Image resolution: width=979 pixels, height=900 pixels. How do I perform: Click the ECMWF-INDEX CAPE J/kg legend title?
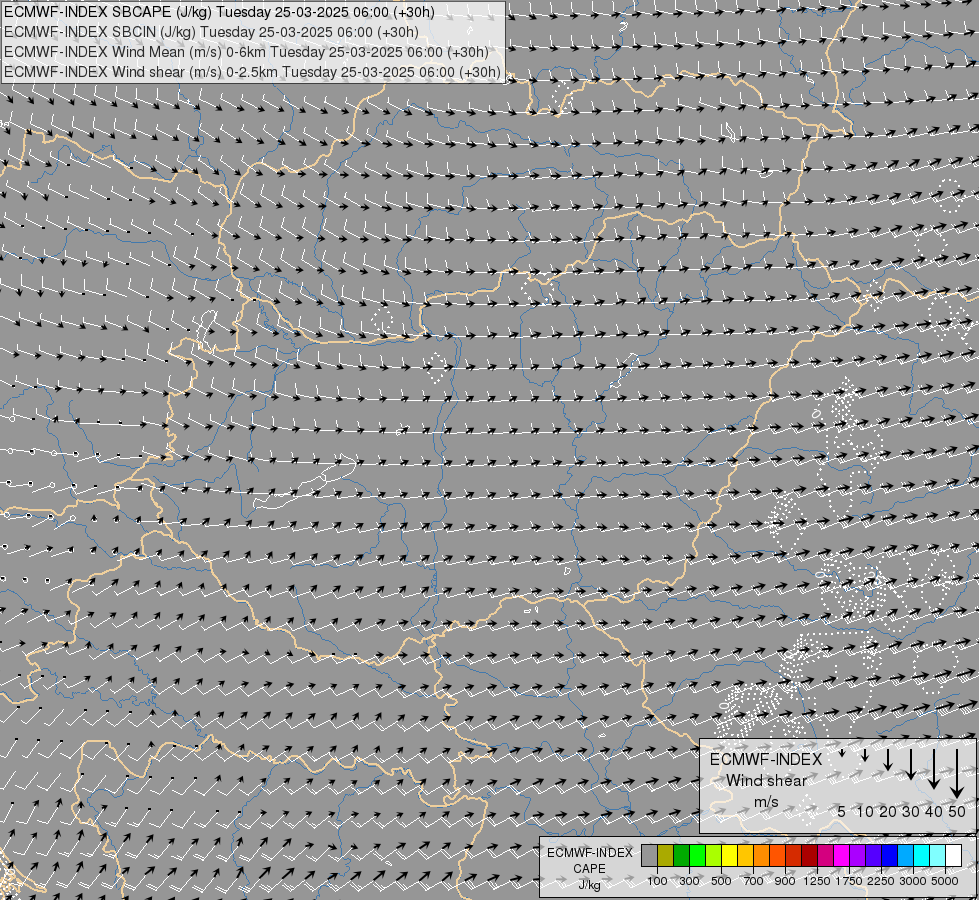click(589, 869)
